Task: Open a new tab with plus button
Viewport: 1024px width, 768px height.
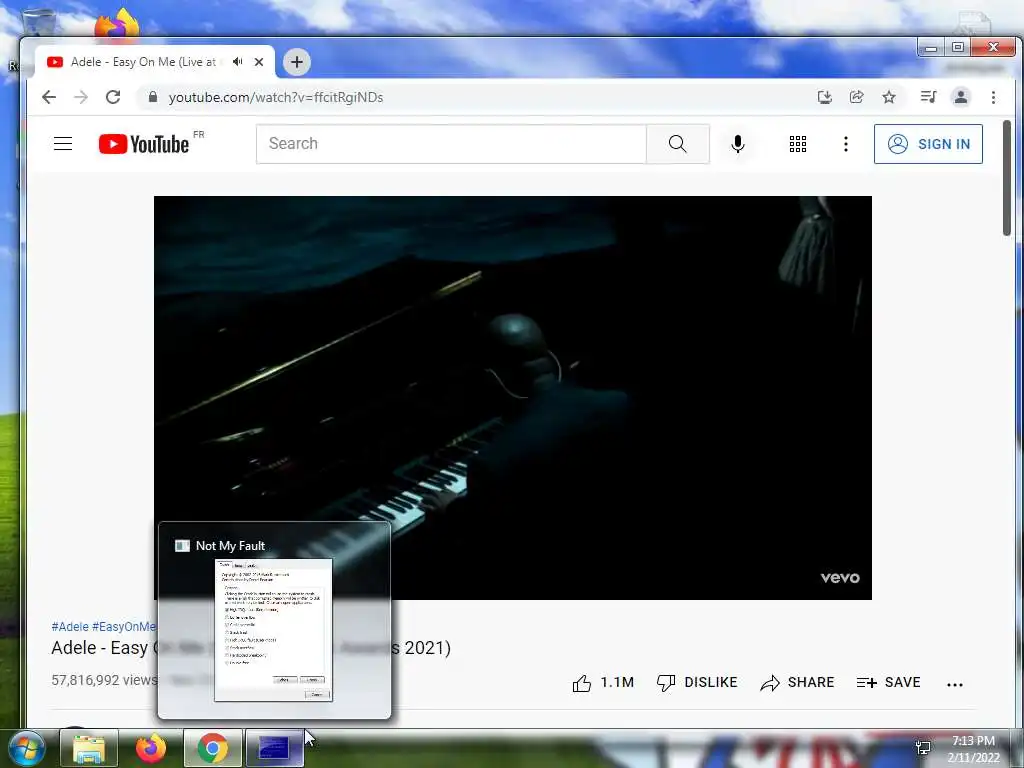Action: (x=296, y=62)
